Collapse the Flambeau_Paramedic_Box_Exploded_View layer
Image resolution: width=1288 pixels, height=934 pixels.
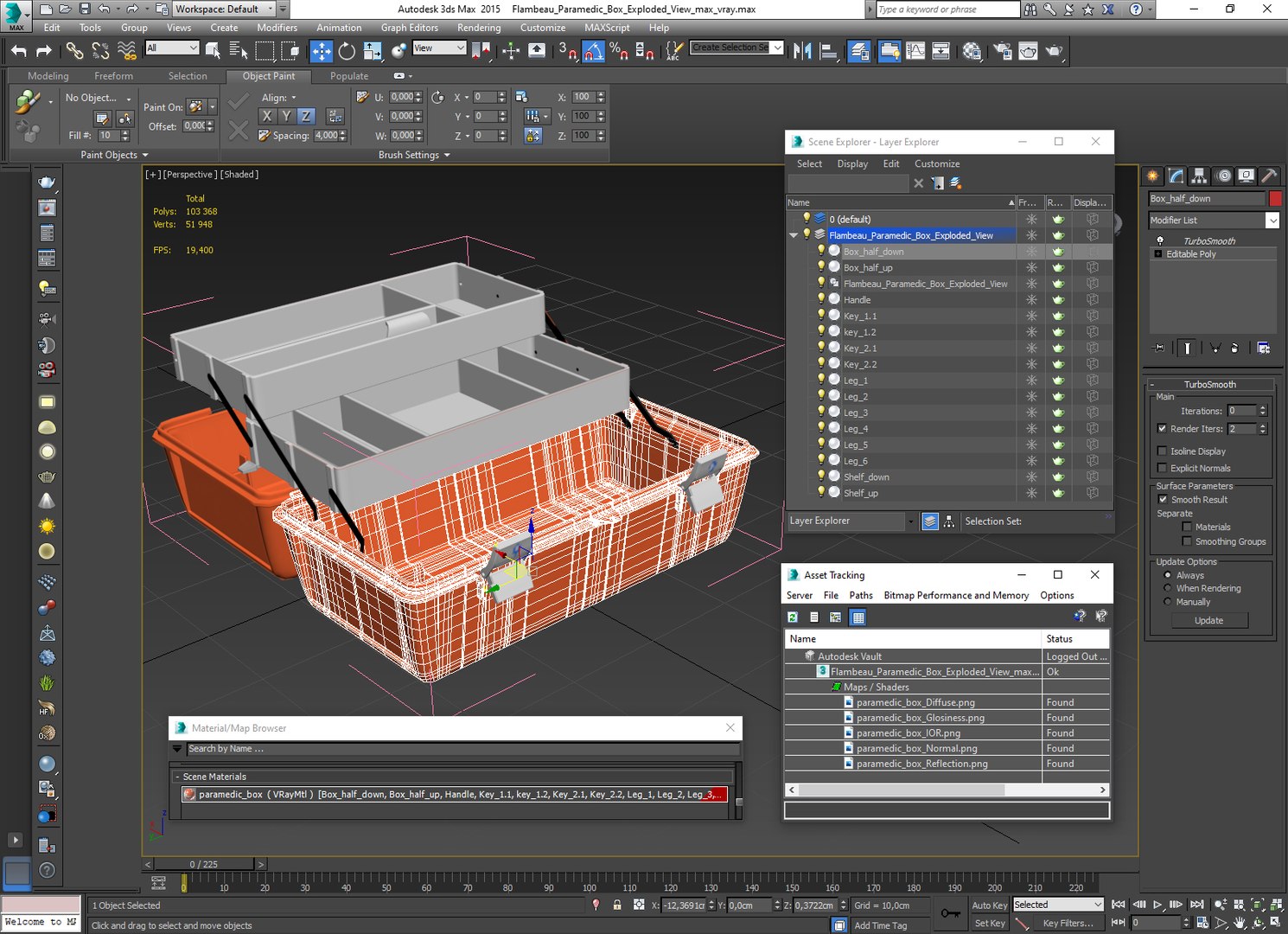coord(794,235)
